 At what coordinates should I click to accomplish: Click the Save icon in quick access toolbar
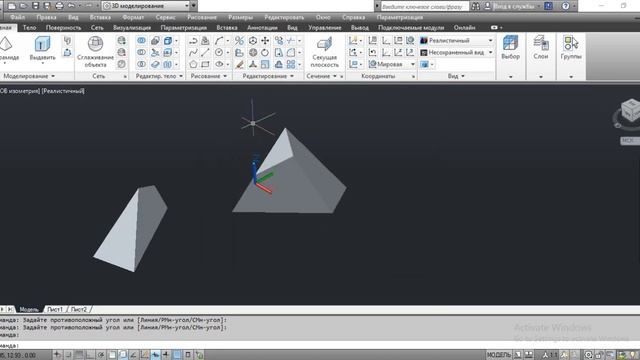36,6
